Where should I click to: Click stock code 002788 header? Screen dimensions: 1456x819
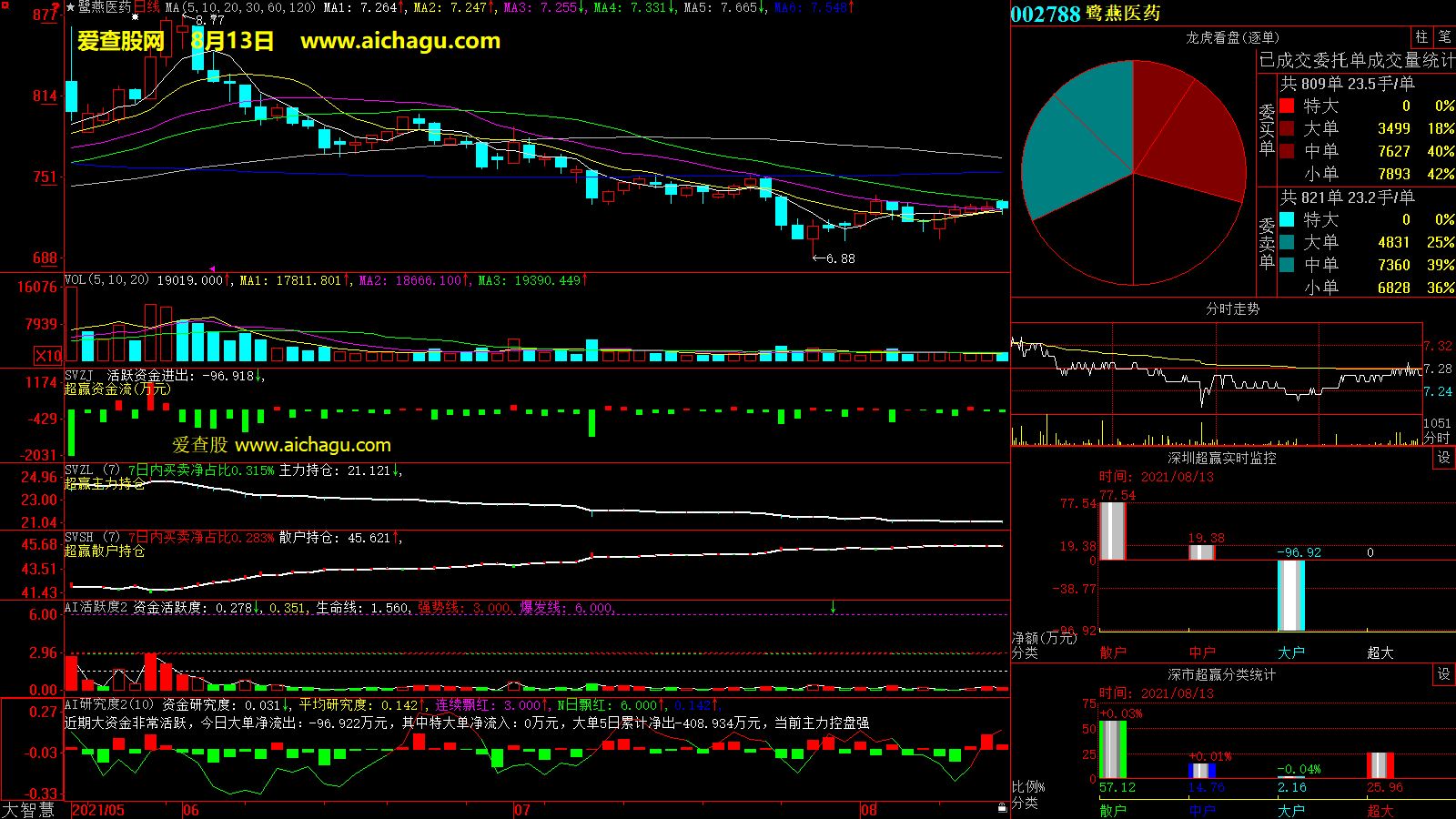point(1045,14)
